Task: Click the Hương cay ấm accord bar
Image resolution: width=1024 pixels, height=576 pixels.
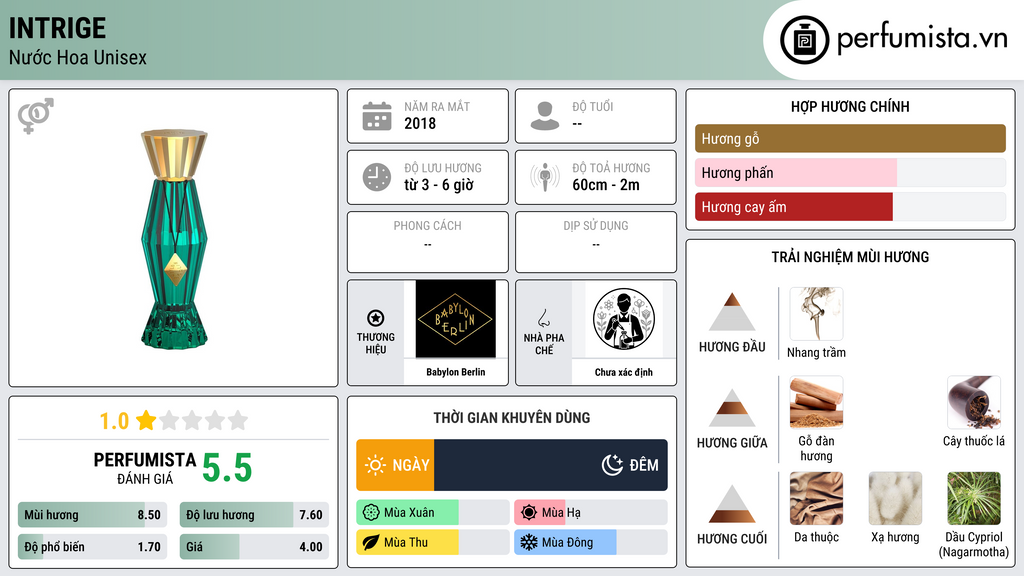Action: pos(850,207)
